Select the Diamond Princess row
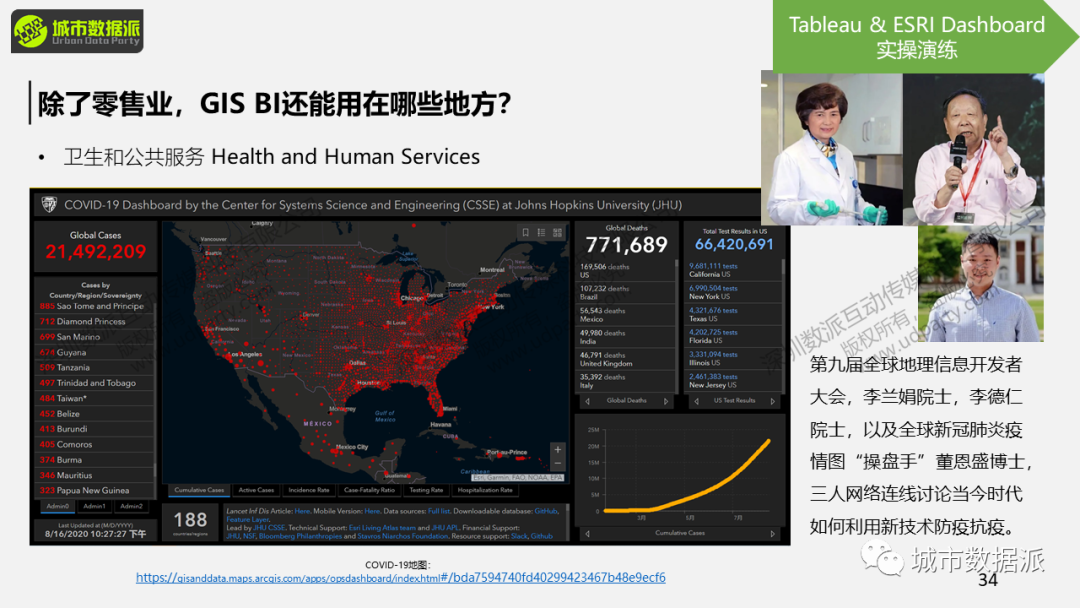Viewport: 1080px width, 608px height. (x=94, y=322)
